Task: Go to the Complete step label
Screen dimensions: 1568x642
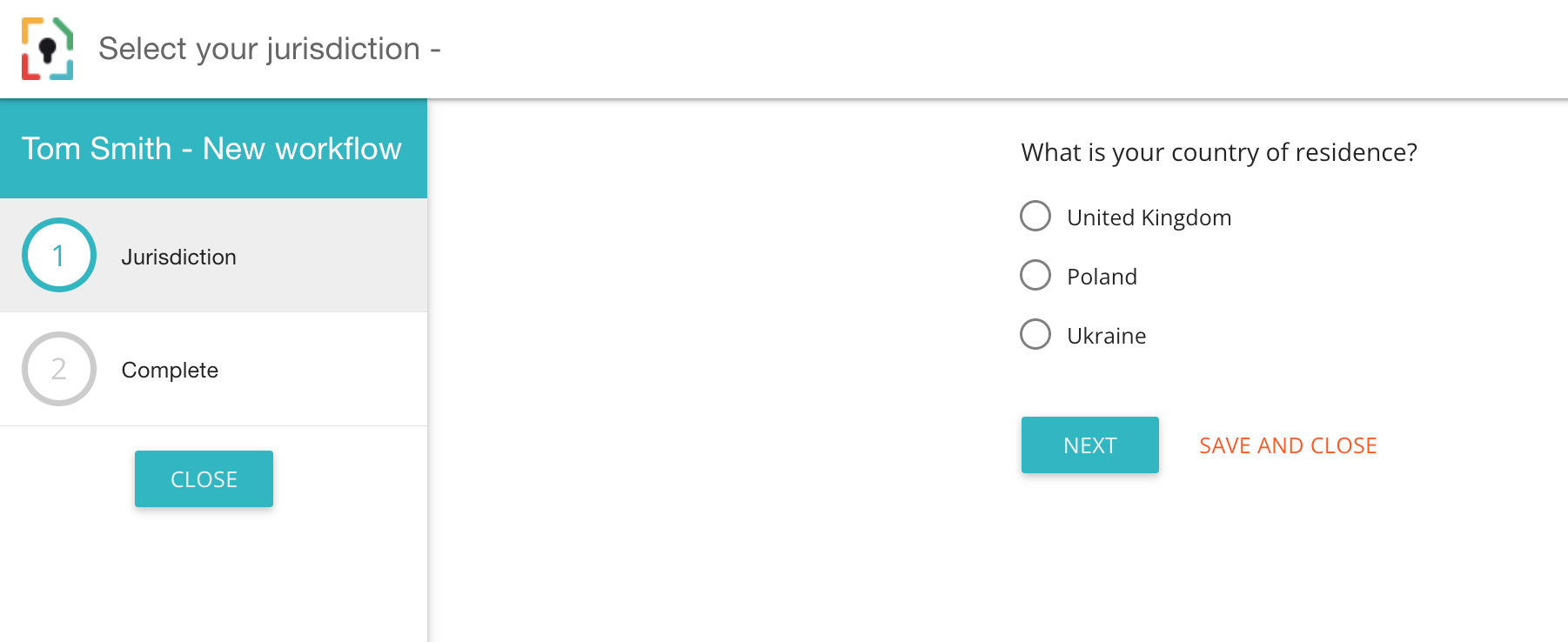Action: [x=170, y=371]
